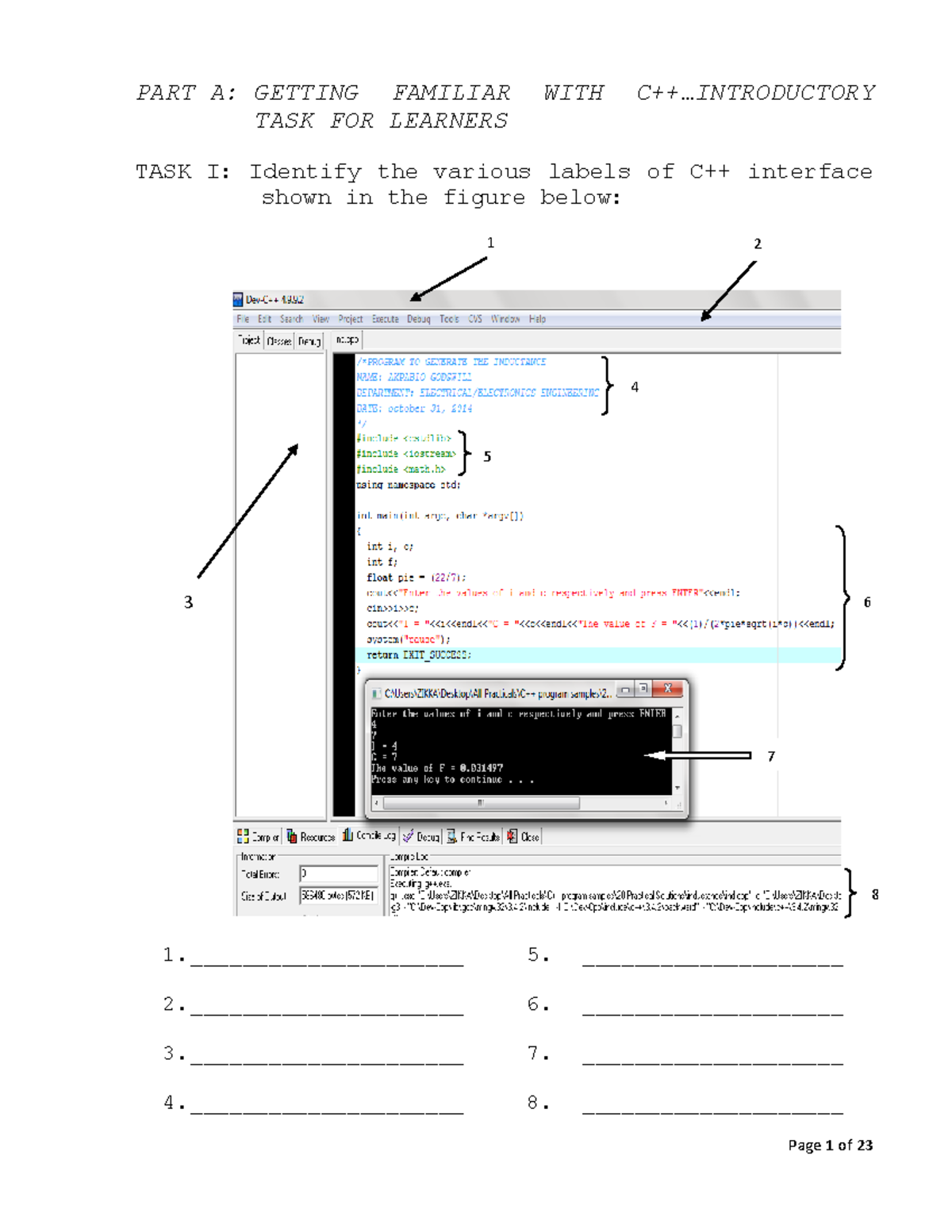Image resolution: width=952 pixels, height=1232 pixels.
Task: Click inside the Size of Output field
Action: (x=339, y=895)
